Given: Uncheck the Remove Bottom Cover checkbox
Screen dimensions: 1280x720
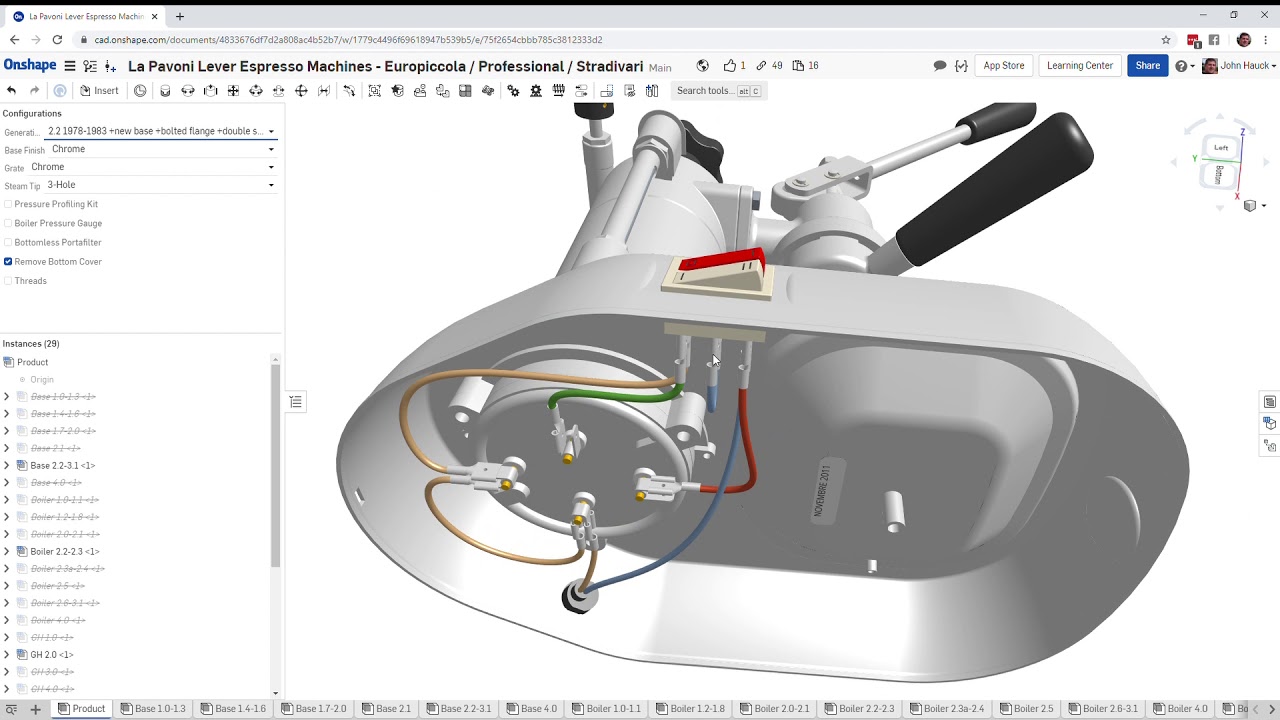Looking at the screenshot, I should click(x=8, y=262).
